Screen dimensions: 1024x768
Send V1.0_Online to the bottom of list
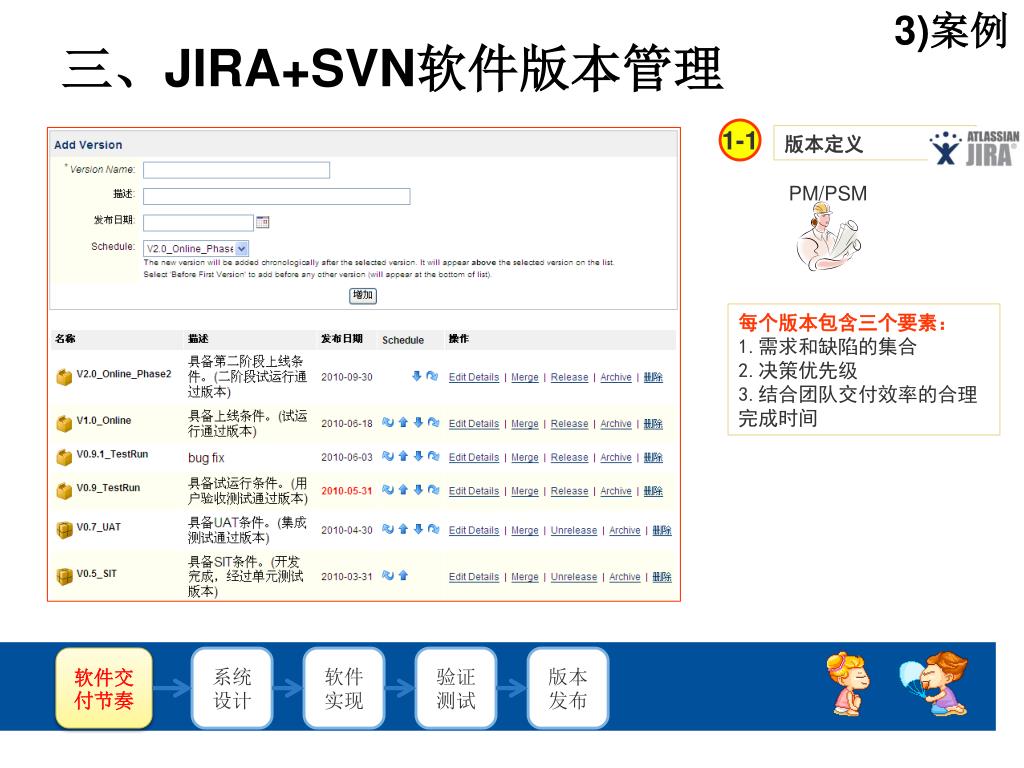pyautogui.click(x=433, y=423)
